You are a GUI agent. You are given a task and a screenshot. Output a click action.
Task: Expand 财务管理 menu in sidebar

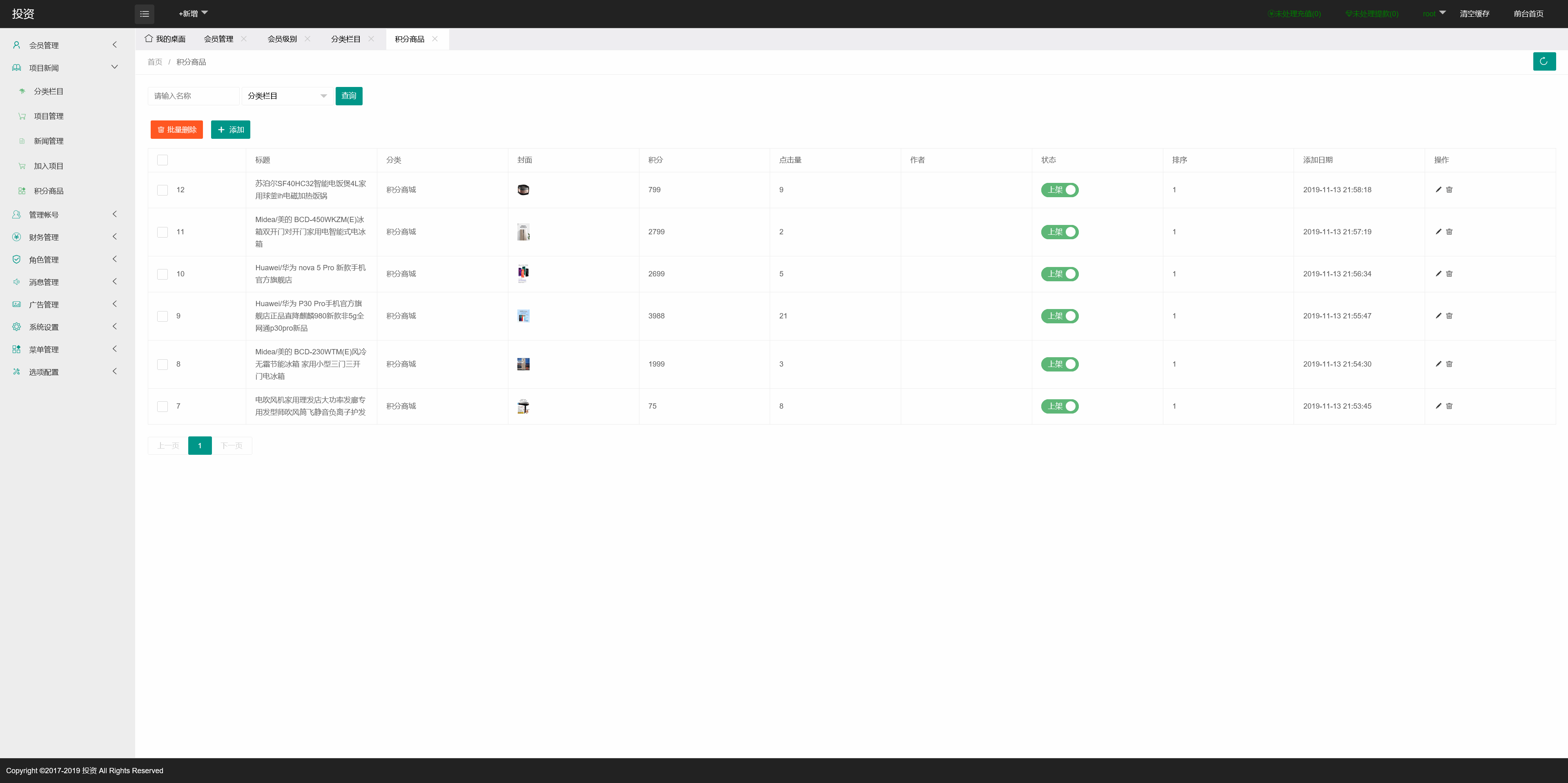tap(44, 237)
